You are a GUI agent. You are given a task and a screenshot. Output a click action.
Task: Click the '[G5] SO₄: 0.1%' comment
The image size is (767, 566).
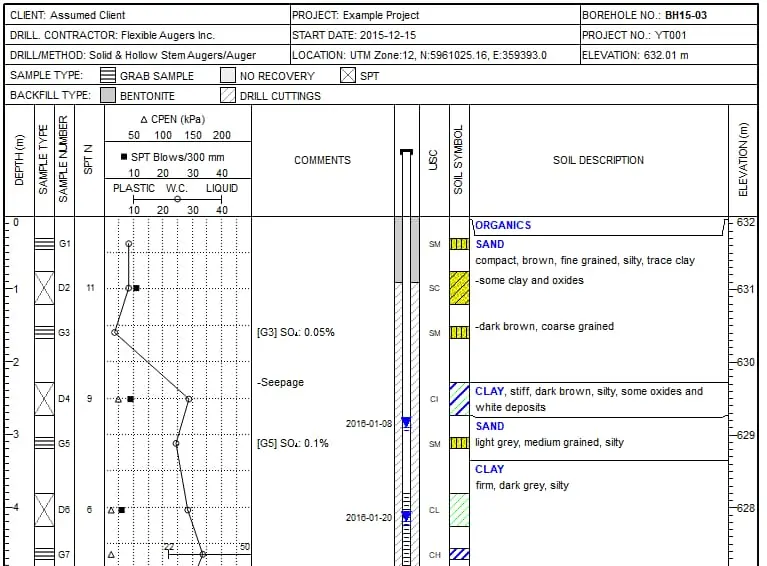tap(293, 444)
